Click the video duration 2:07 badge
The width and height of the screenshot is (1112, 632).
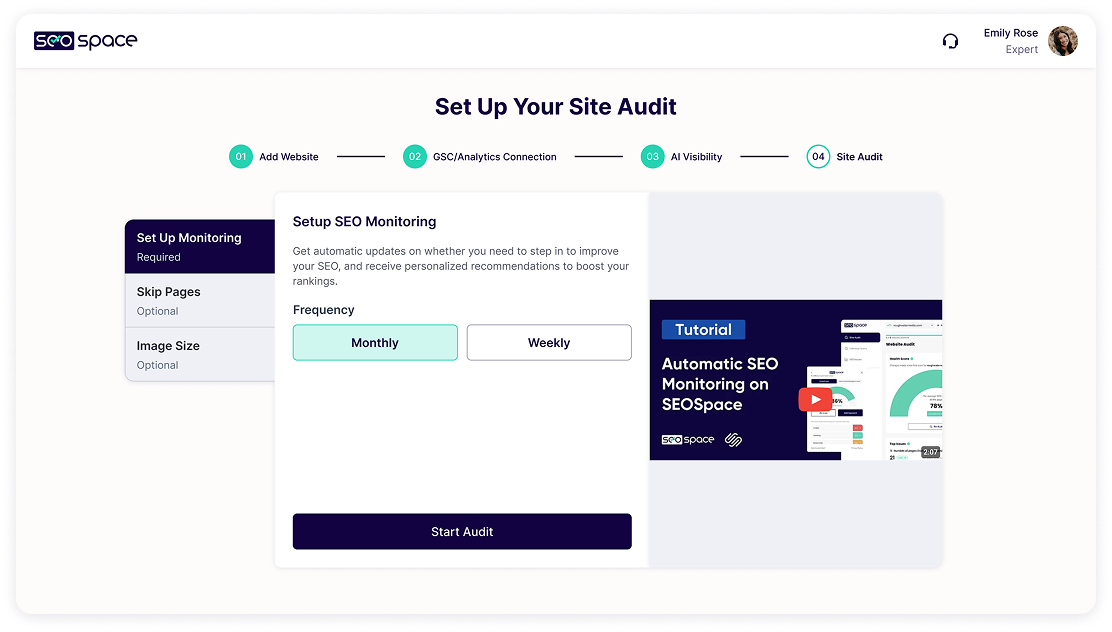coord(930,452)
